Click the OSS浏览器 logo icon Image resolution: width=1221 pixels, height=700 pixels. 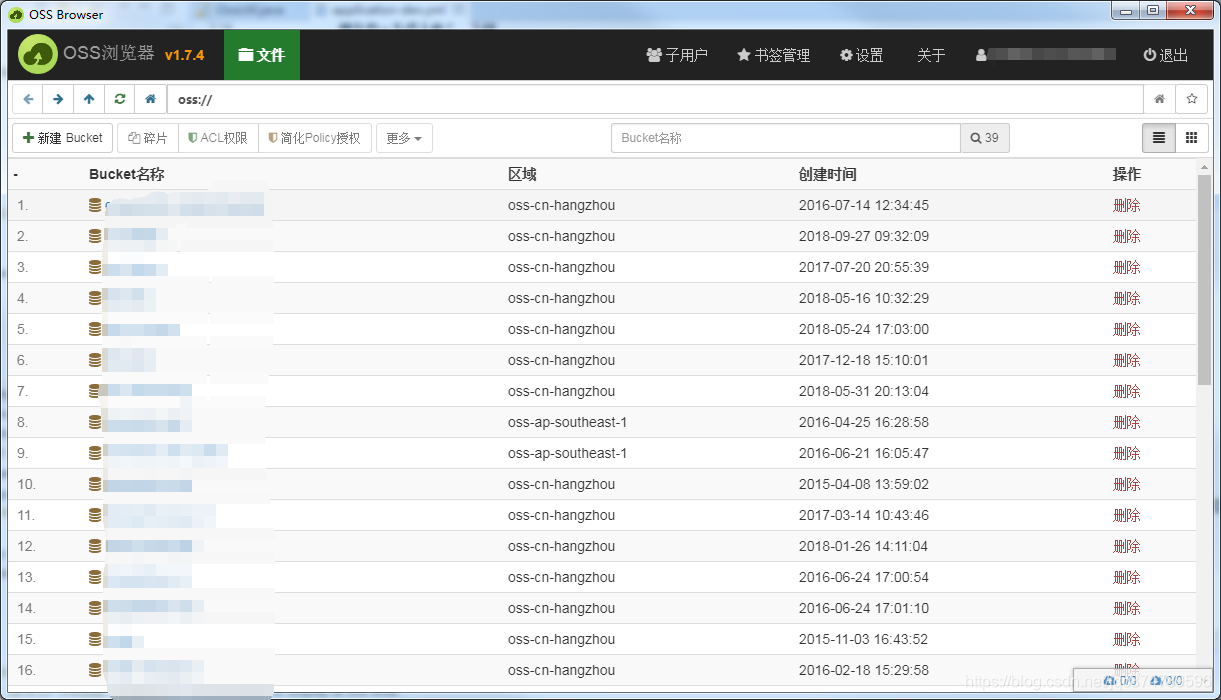pos(38,55)
